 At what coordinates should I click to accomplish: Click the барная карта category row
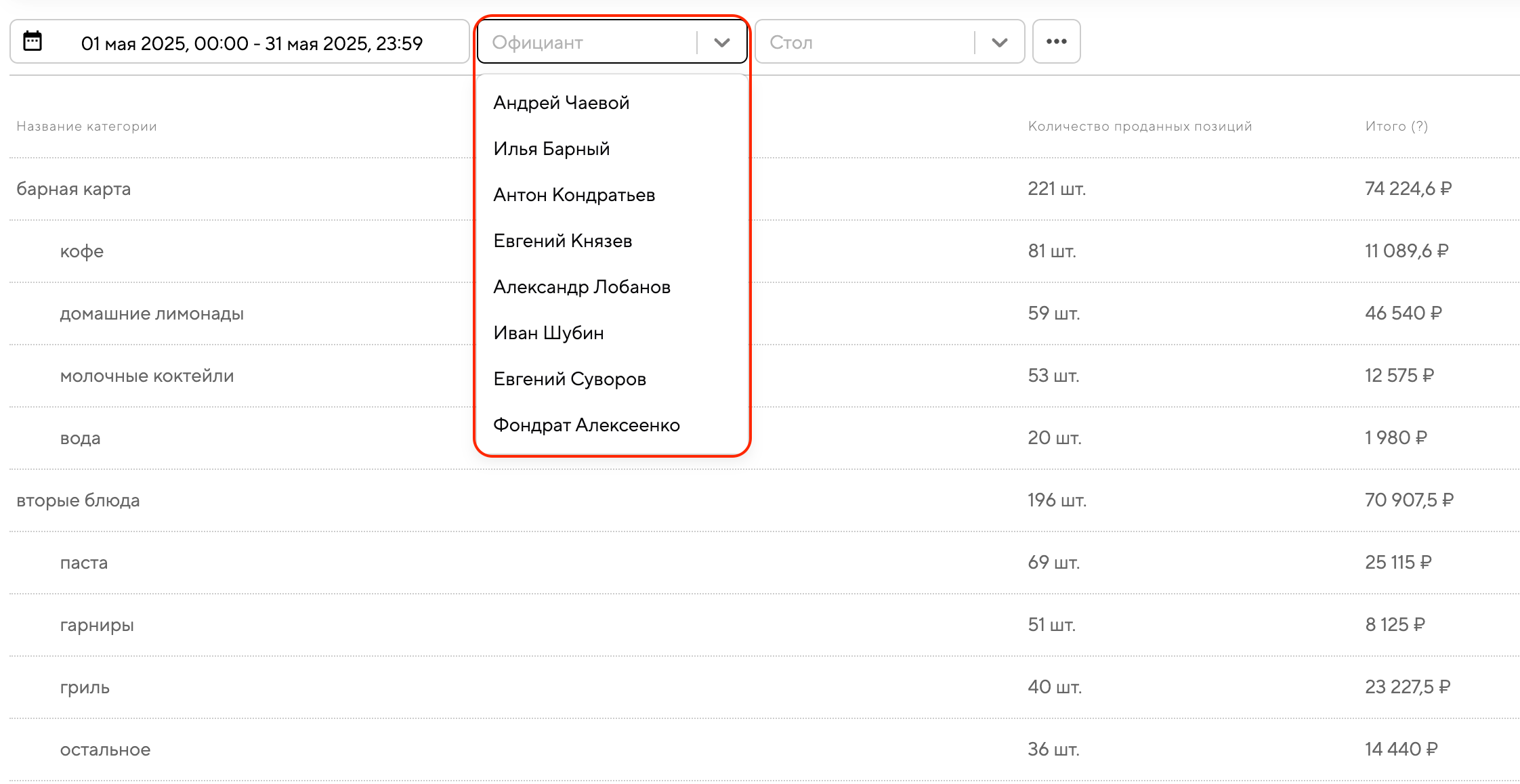click(x=74, y=189)
